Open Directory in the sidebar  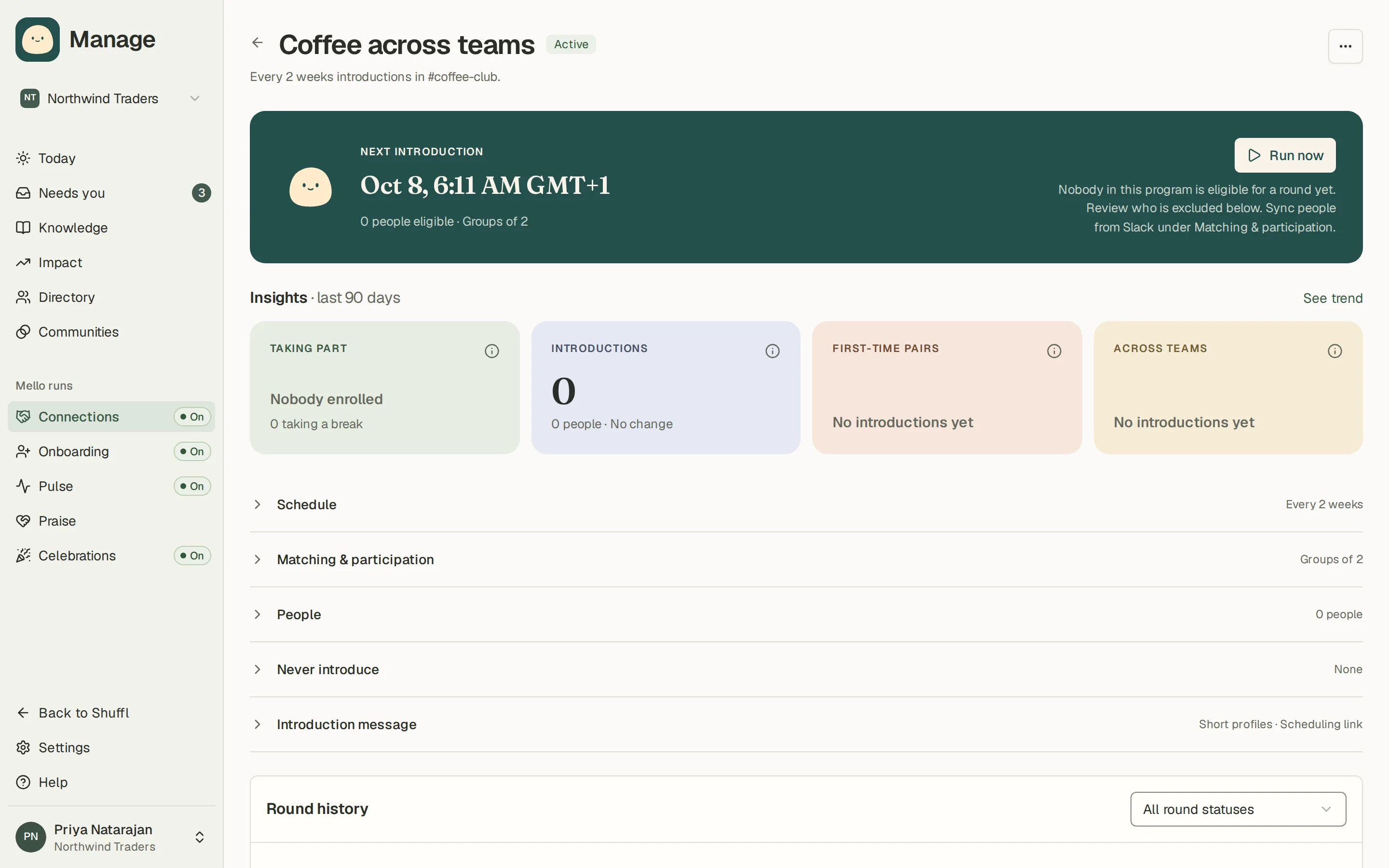[x=111, y=298]
